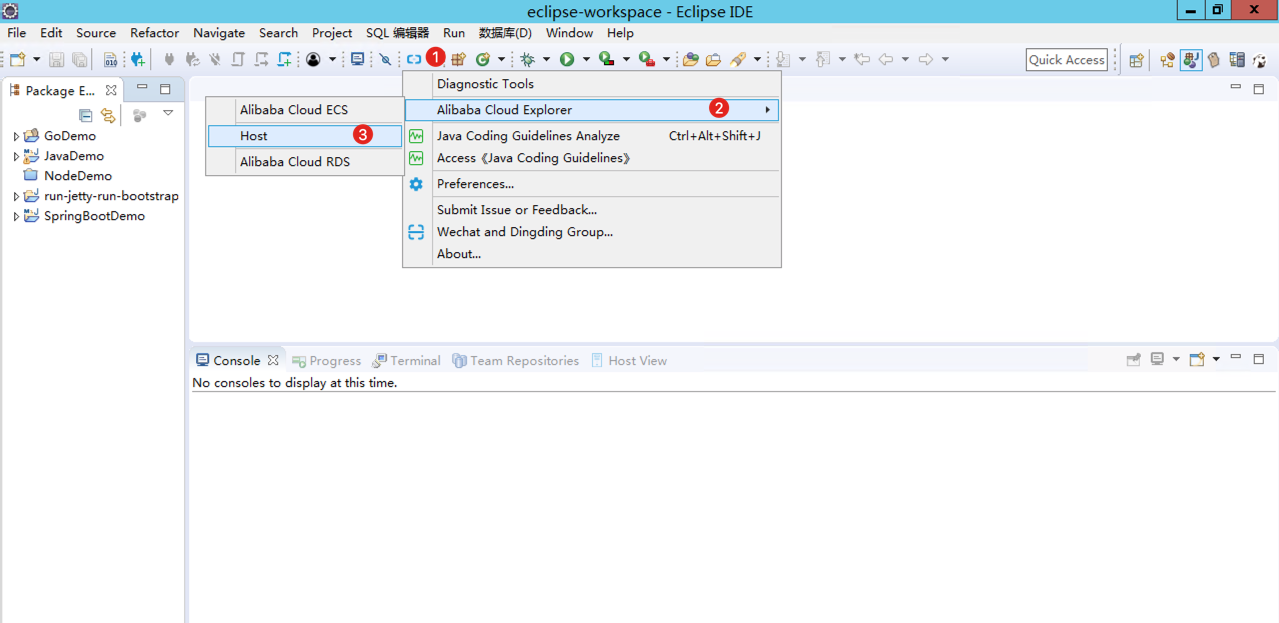Screen dimensions: 1279x623
Task: Open the Window menu
Action: tap(569, 33)
